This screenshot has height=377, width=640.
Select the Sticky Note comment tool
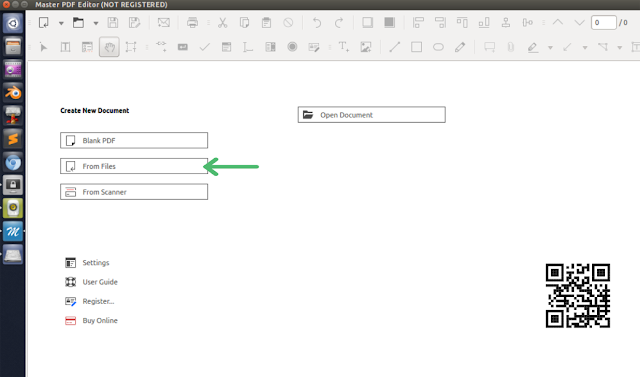pyautogui.click(x=489, y=47)
